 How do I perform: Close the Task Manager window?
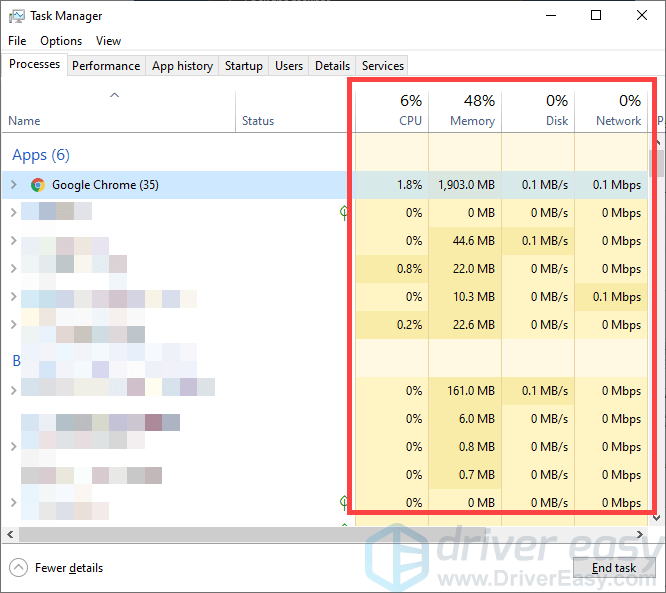(642, 16)
